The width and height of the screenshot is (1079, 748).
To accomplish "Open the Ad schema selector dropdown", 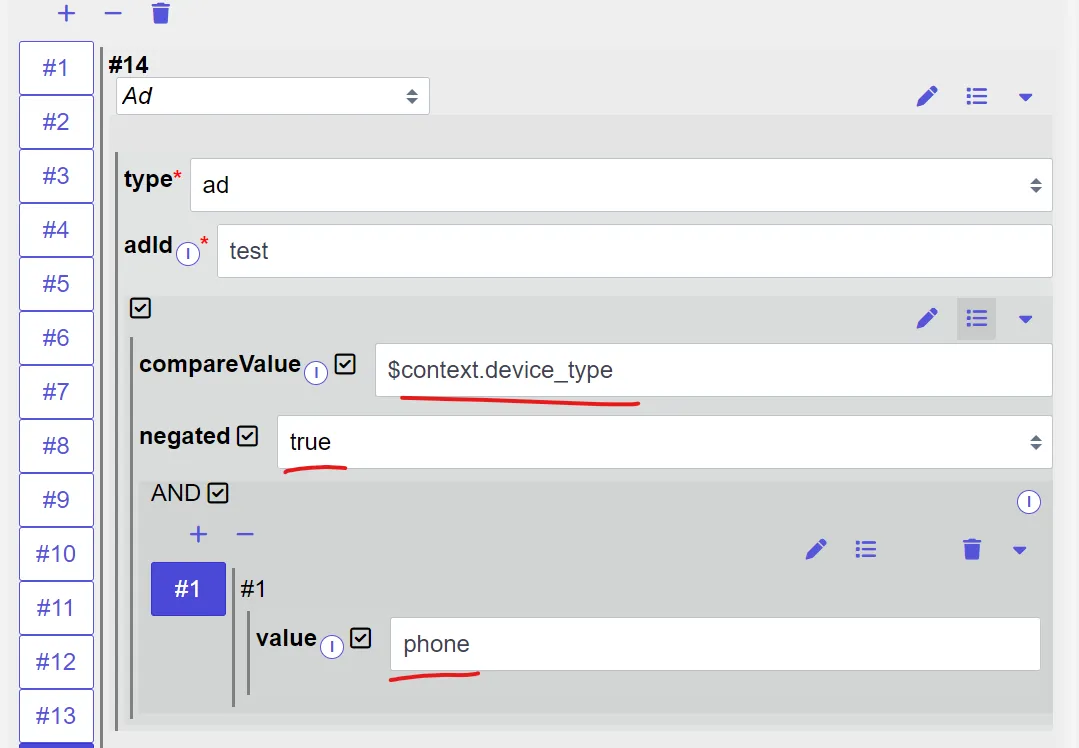I will [273, 96].
